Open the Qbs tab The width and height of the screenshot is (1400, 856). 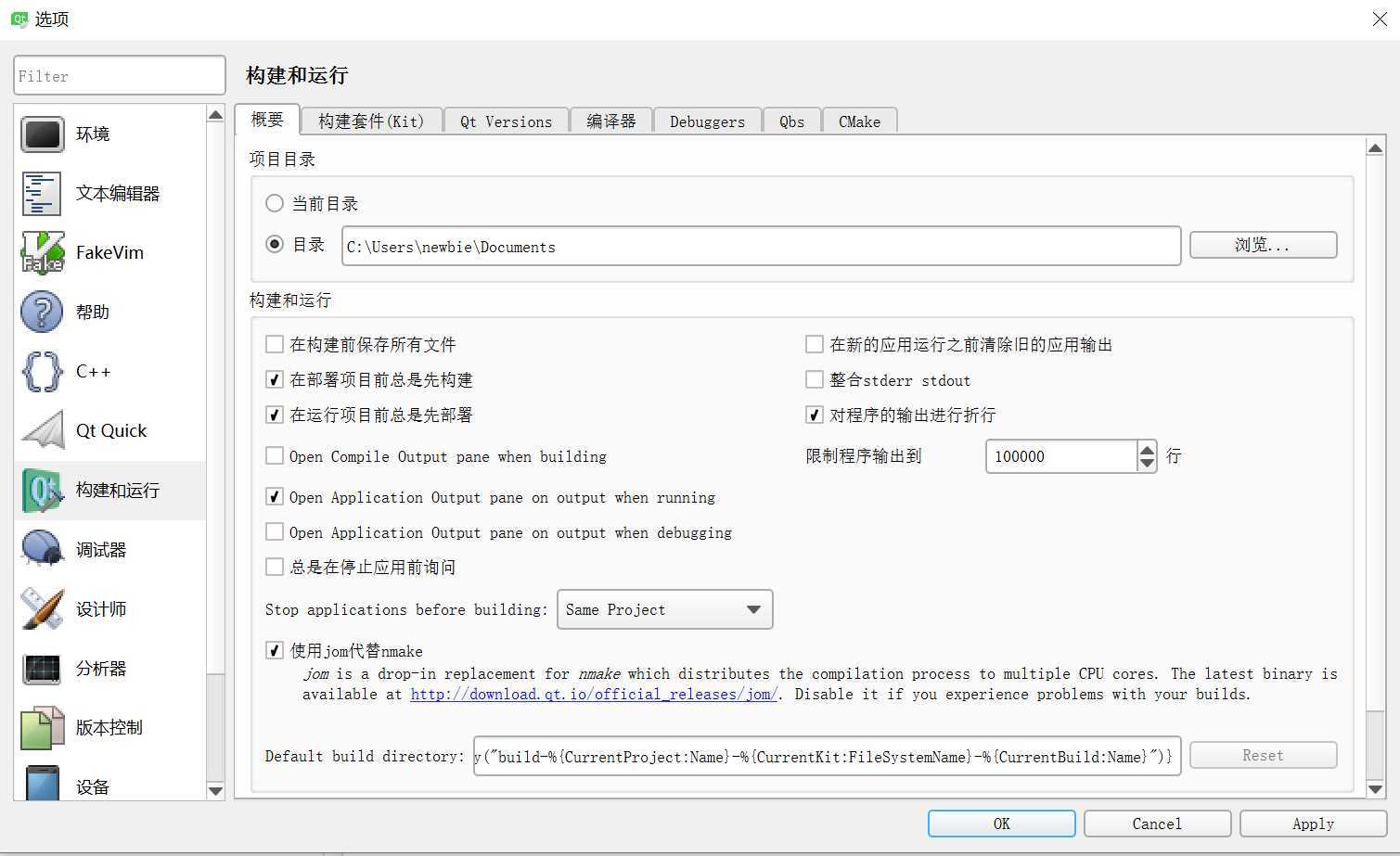click(x=791, y=121)
